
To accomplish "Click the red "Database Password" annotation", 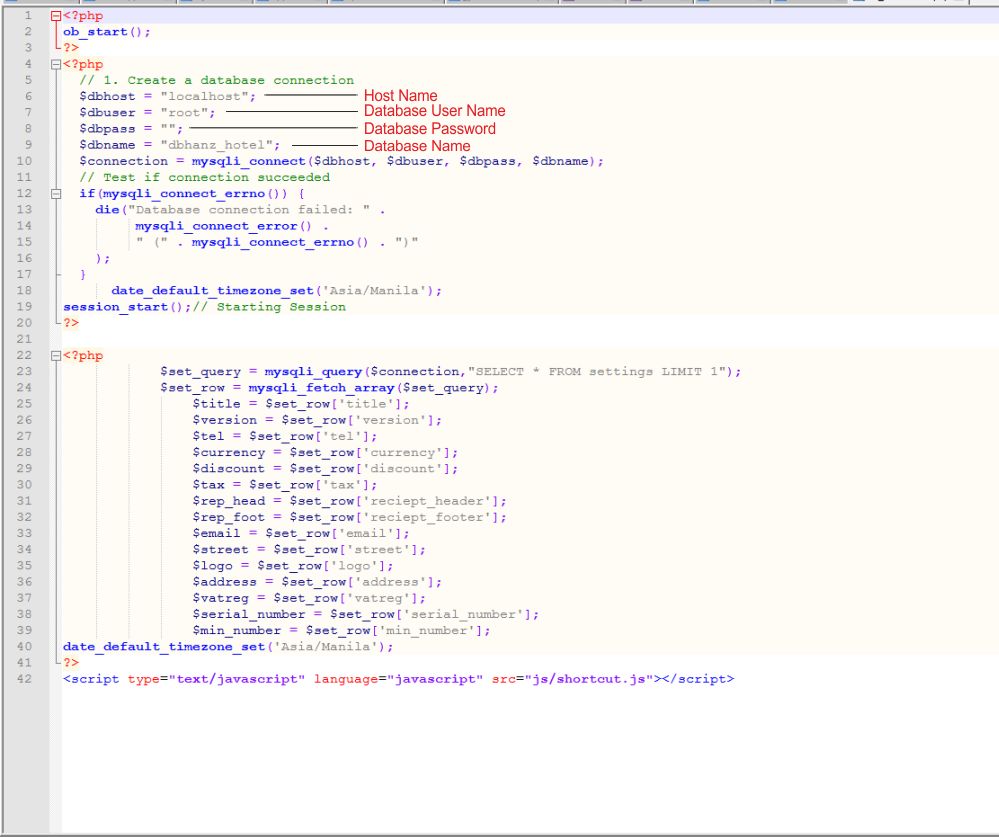I will click(x=429, y=128).
